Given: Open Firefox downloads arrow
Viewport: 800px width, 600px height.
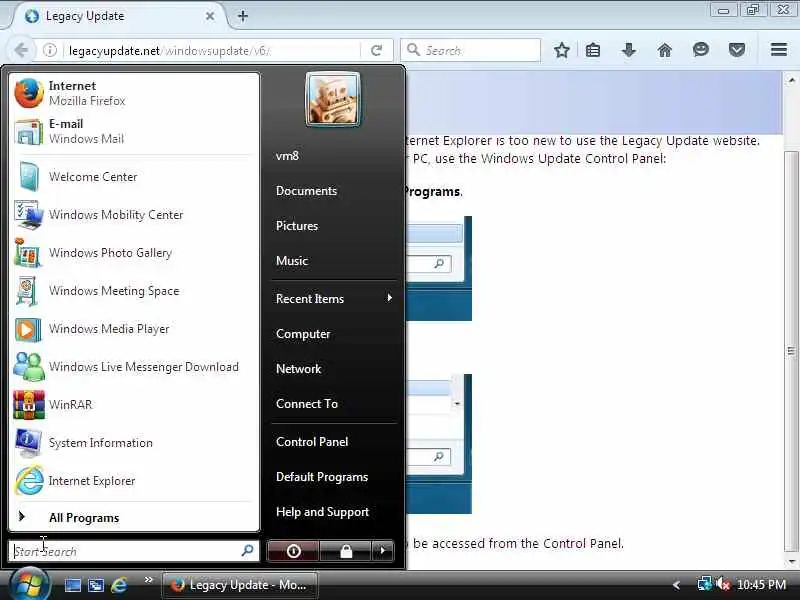Looking at the screenshot, I should [x=629, y=50].
